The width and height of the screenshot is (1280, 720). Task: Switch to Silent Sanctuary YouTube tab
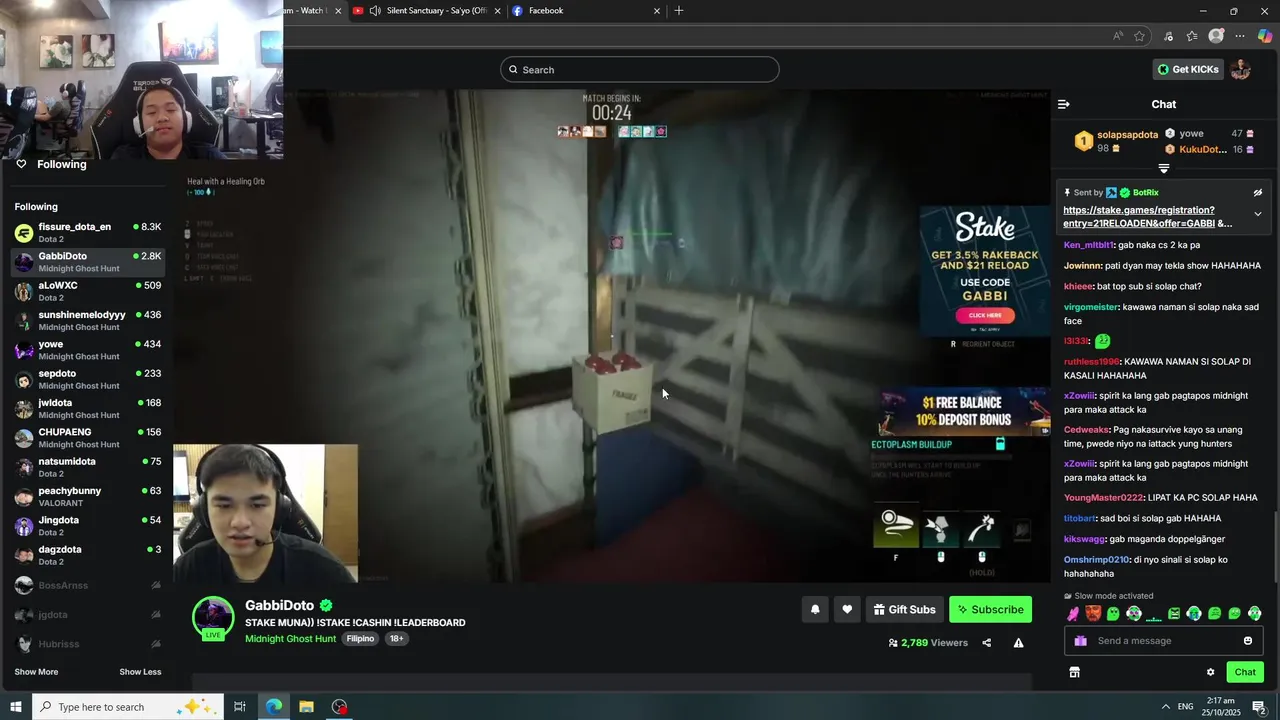click(x=425, y=11)
